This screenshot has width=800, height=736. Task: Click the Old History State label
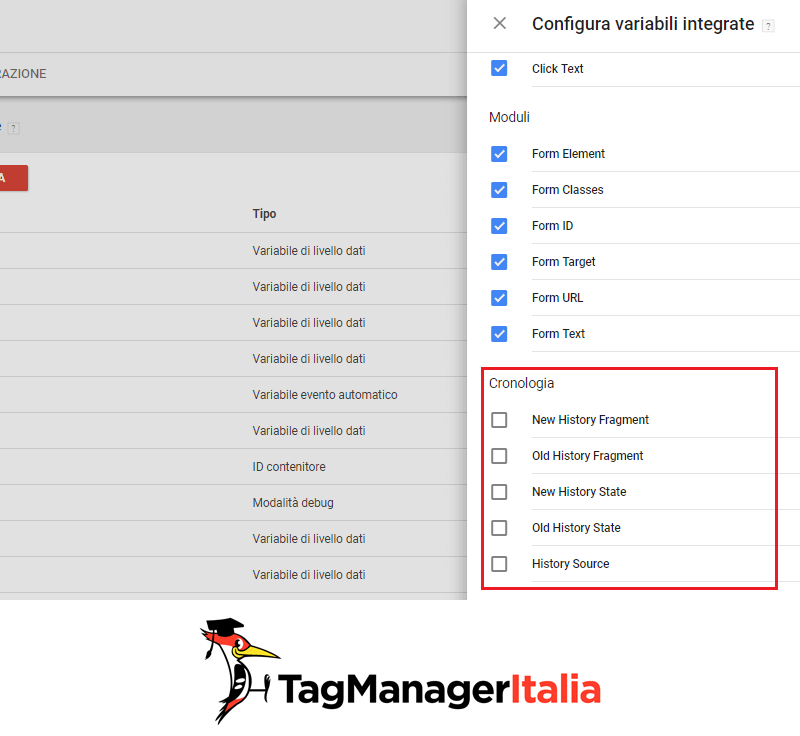coord(576,528)
